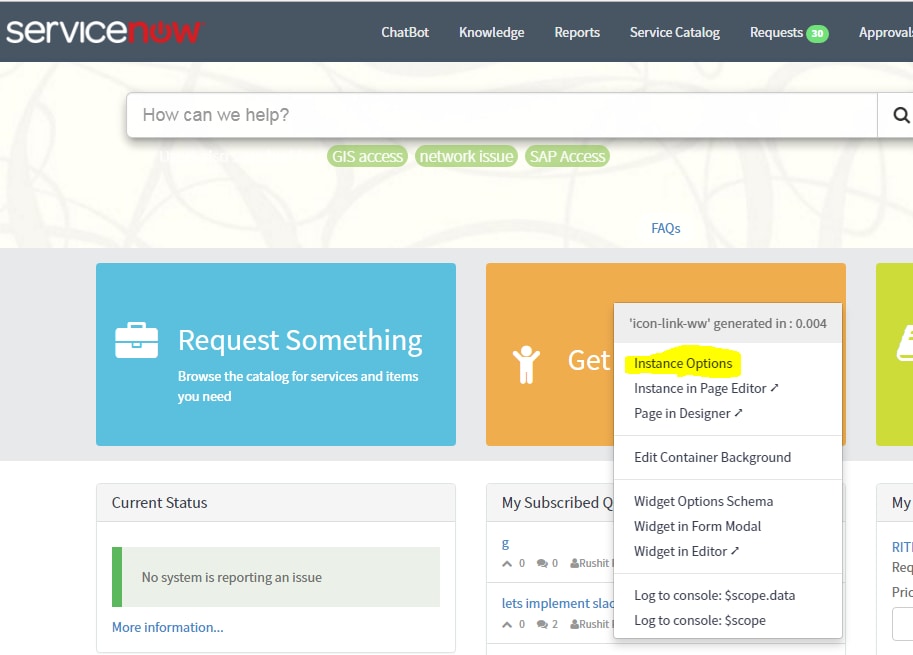Click the network issue tag

[x=466, y=156]
